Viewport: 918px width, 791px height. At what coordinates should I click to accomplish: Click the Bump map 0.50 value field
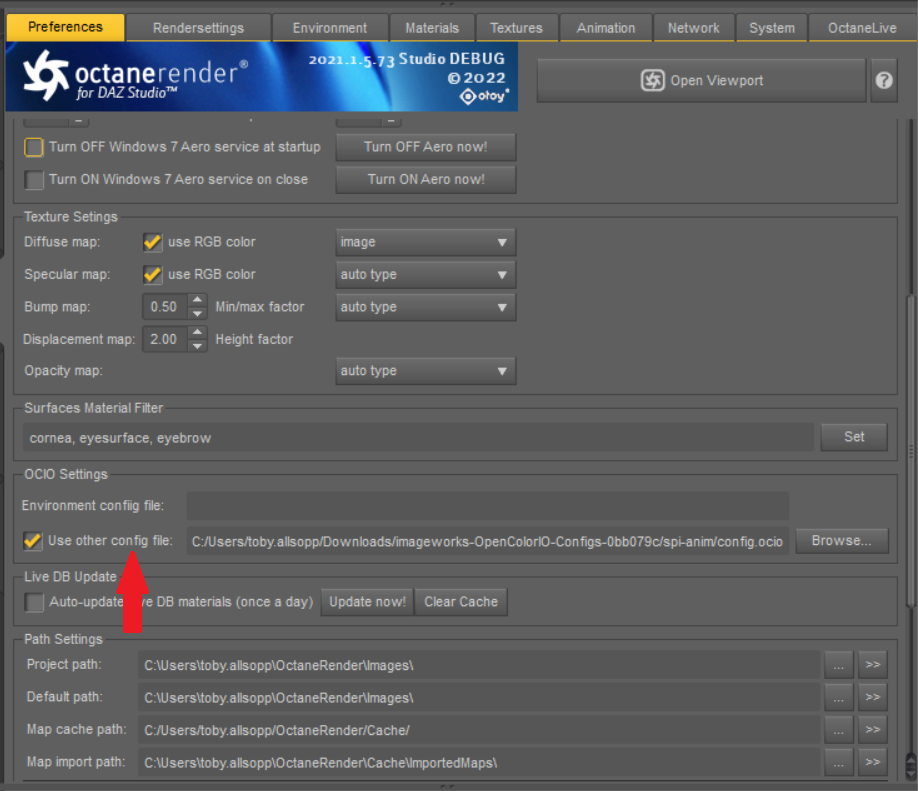pyautogui.click(x=165, y=307)
